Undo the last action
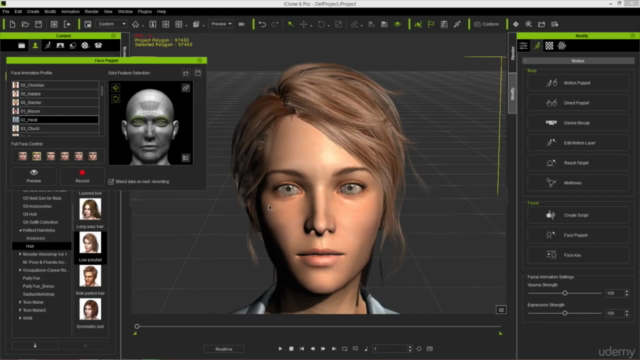640x360 pixels. [262, 24]
